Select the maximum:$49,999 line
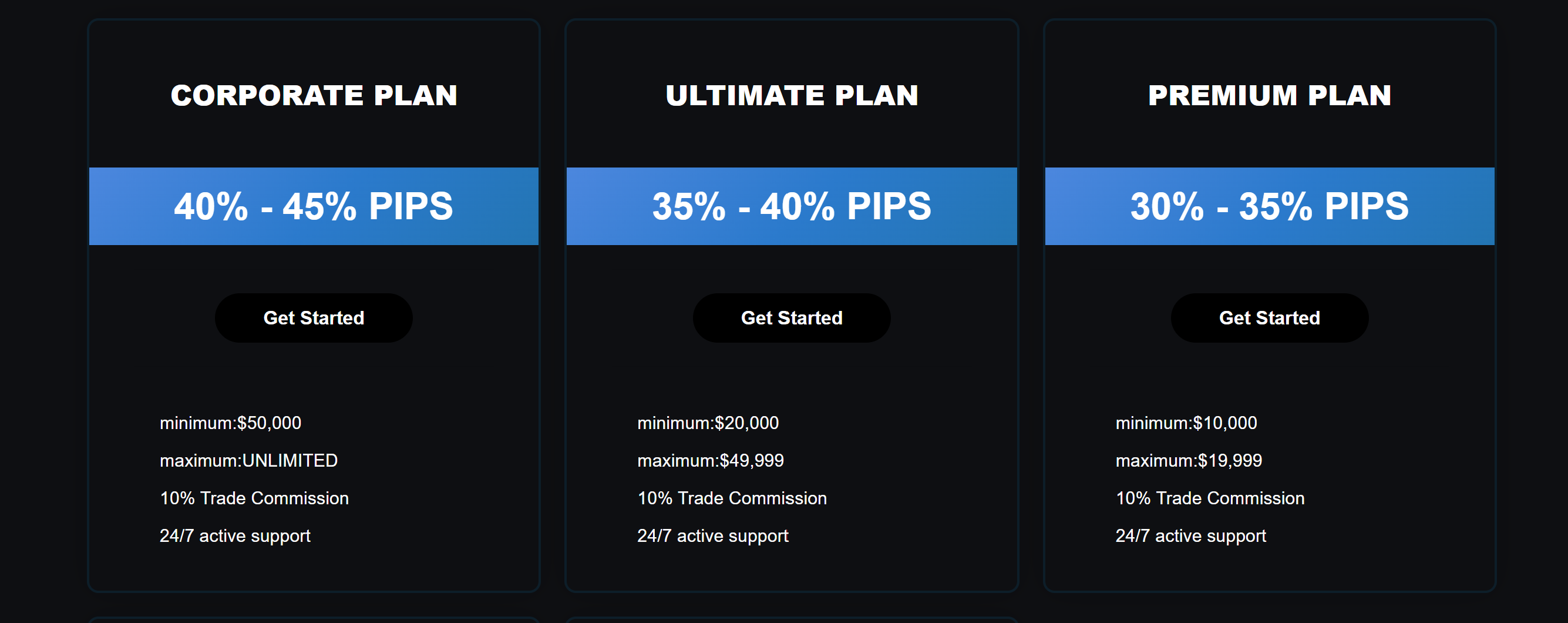The width and height of the screenshot is (1568, 623). click(711, 461)
